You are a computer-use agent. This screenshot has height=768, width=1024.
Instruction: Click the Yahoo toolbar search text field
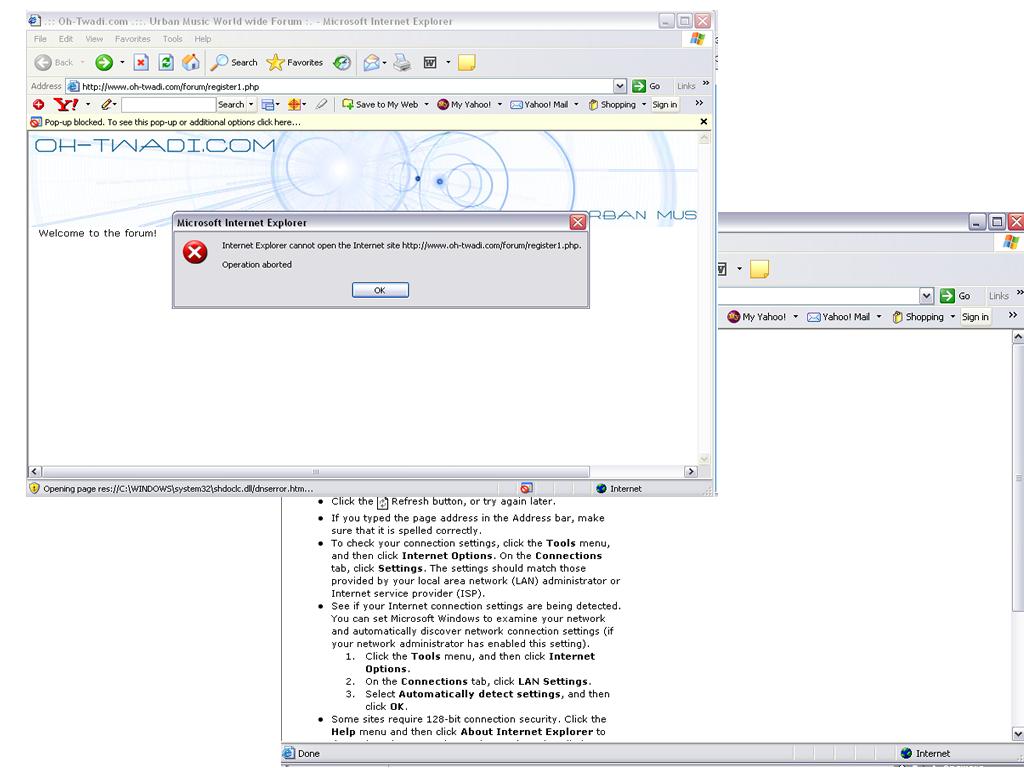point(168,104)
